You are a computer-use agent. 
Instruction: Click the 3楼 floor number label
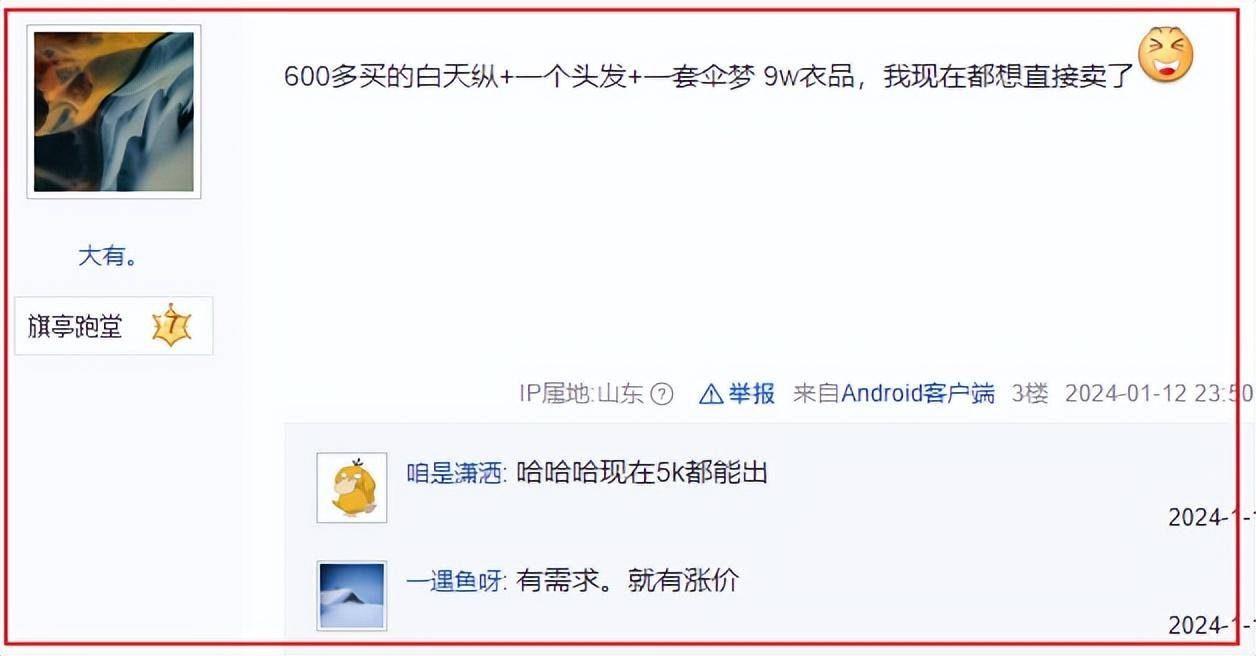[x=1030, y=394]
